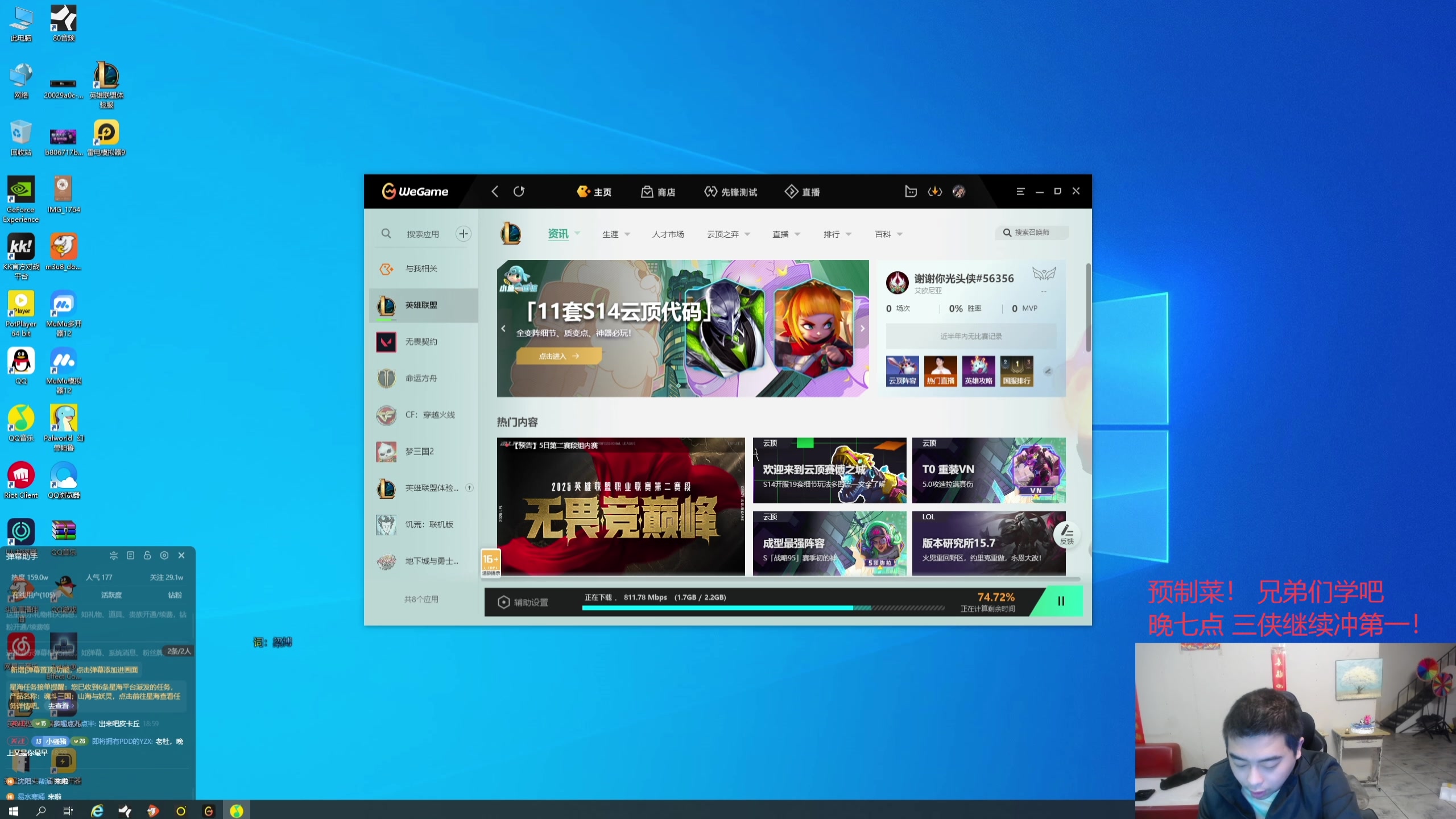Select CF: 穿越火线 in the sidebar
The image size is (1456, 819).
pos(424,415)
